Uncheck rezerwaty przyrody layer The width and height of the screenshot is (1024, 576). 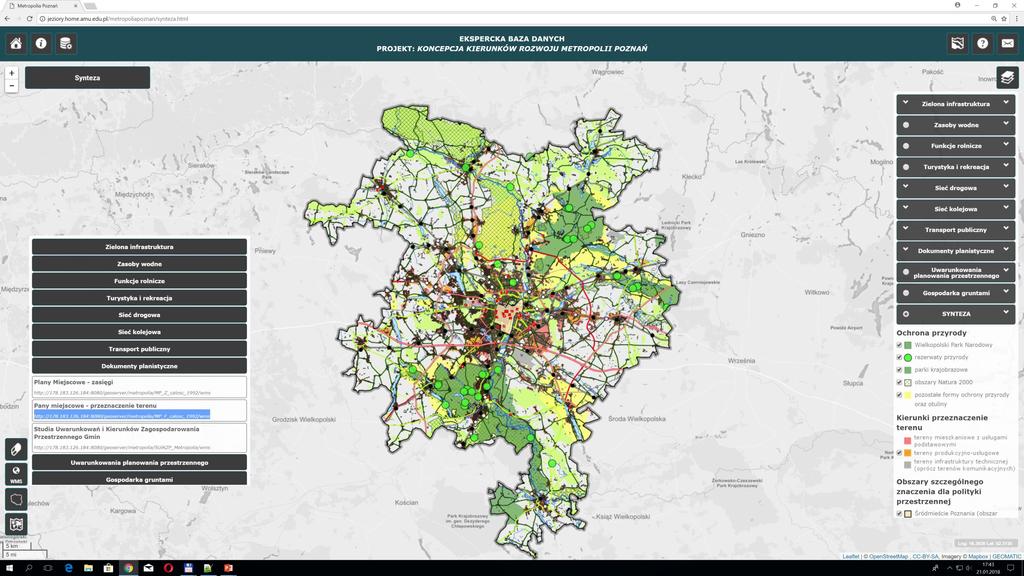[899, 357]
